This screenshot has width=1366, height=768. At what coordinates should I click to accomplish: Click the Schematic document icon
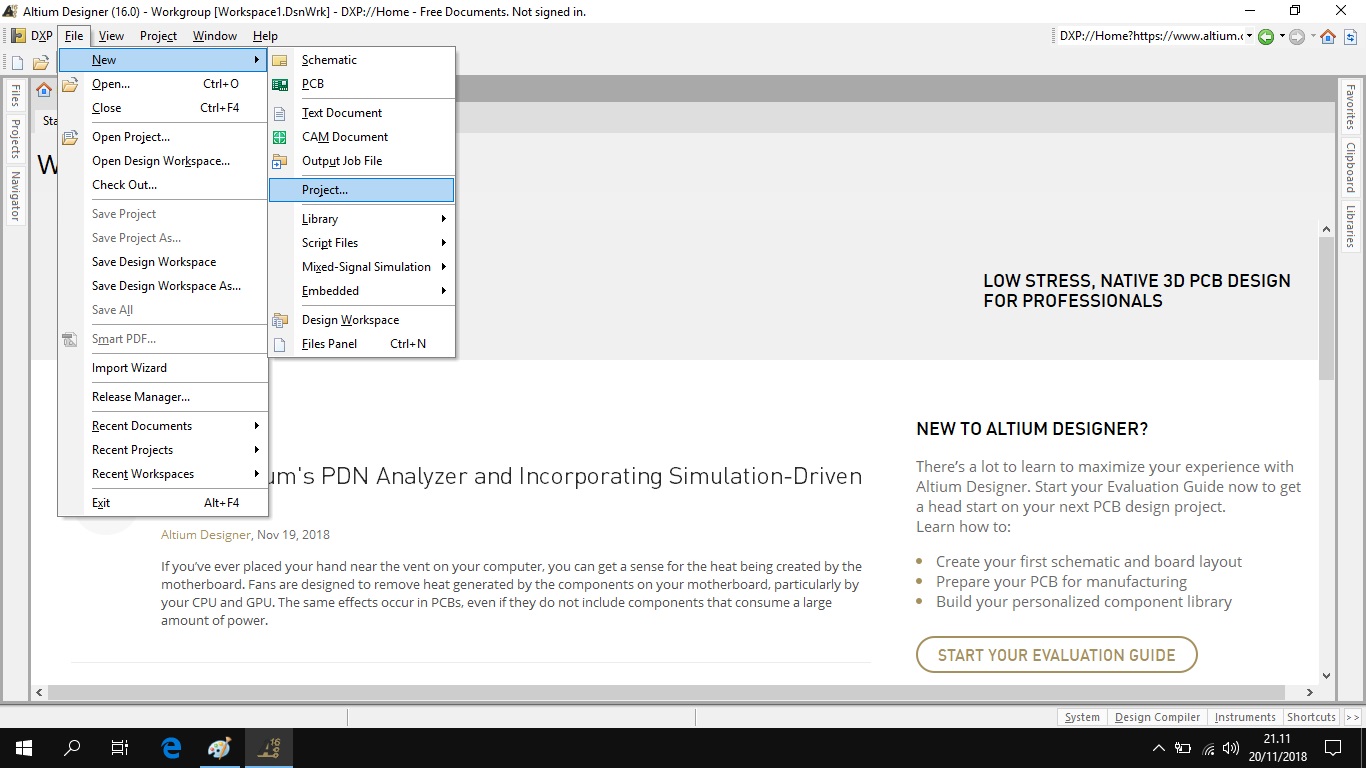tap(280, 60)
